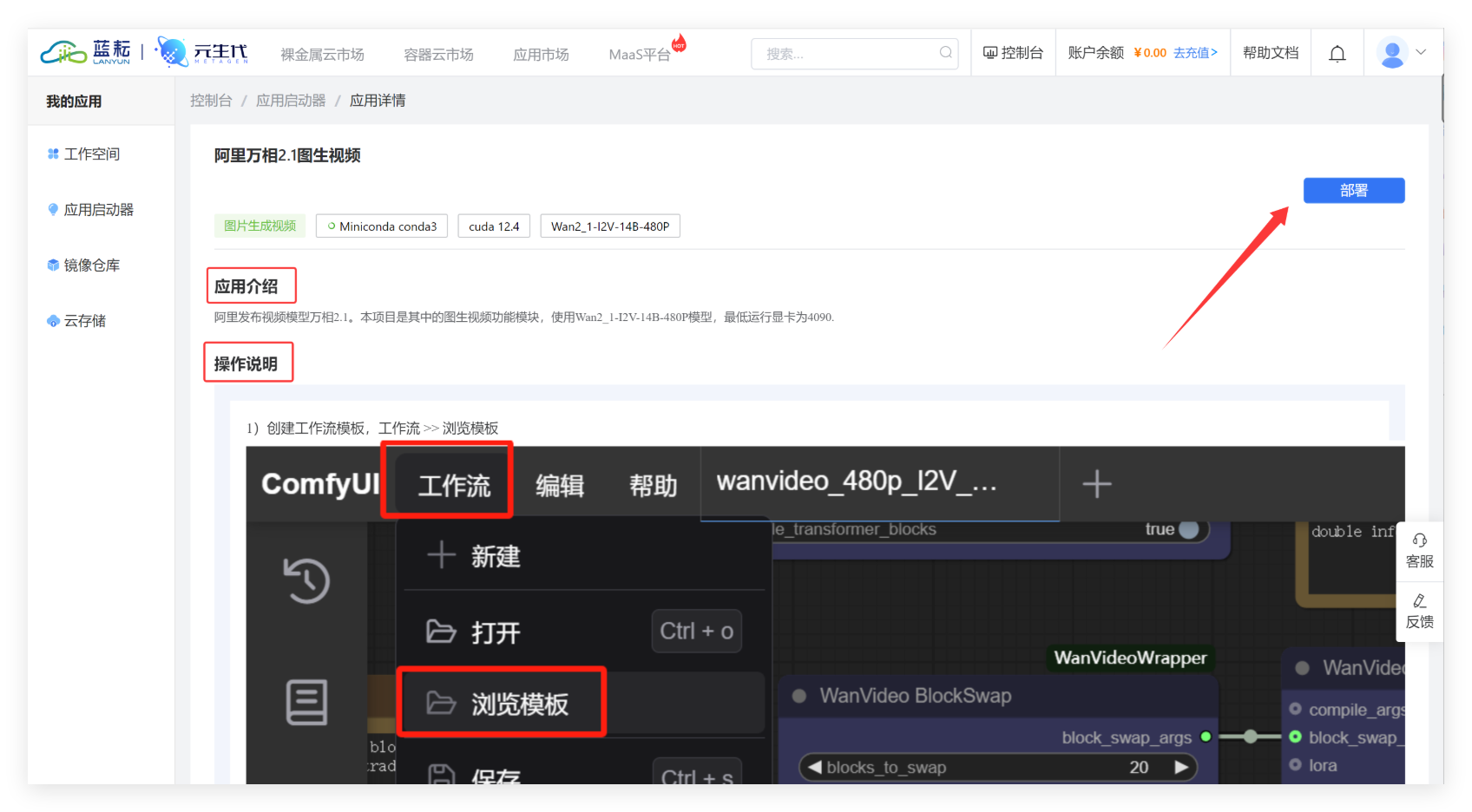Click the 应用启动器 sidebar icon

(53, 209)
